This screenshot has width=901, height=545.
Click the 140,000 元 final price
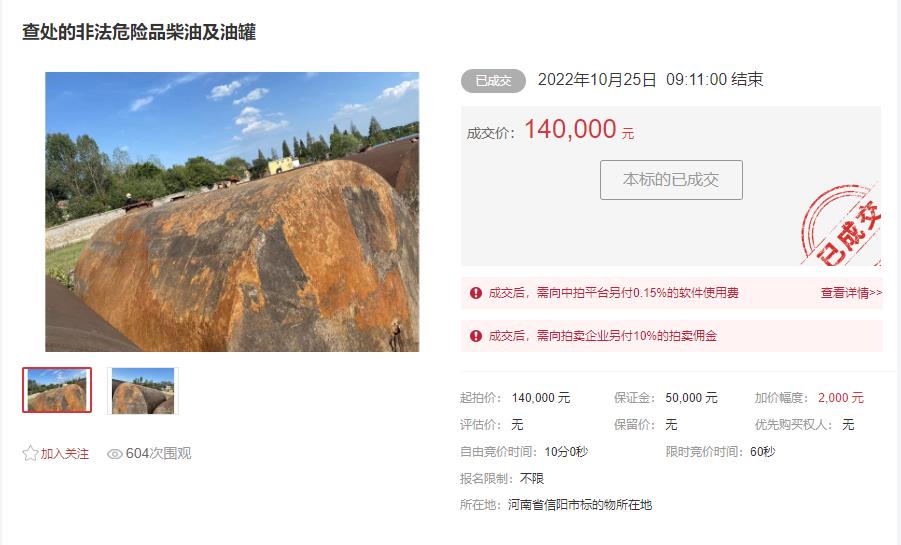pos(579,129)
